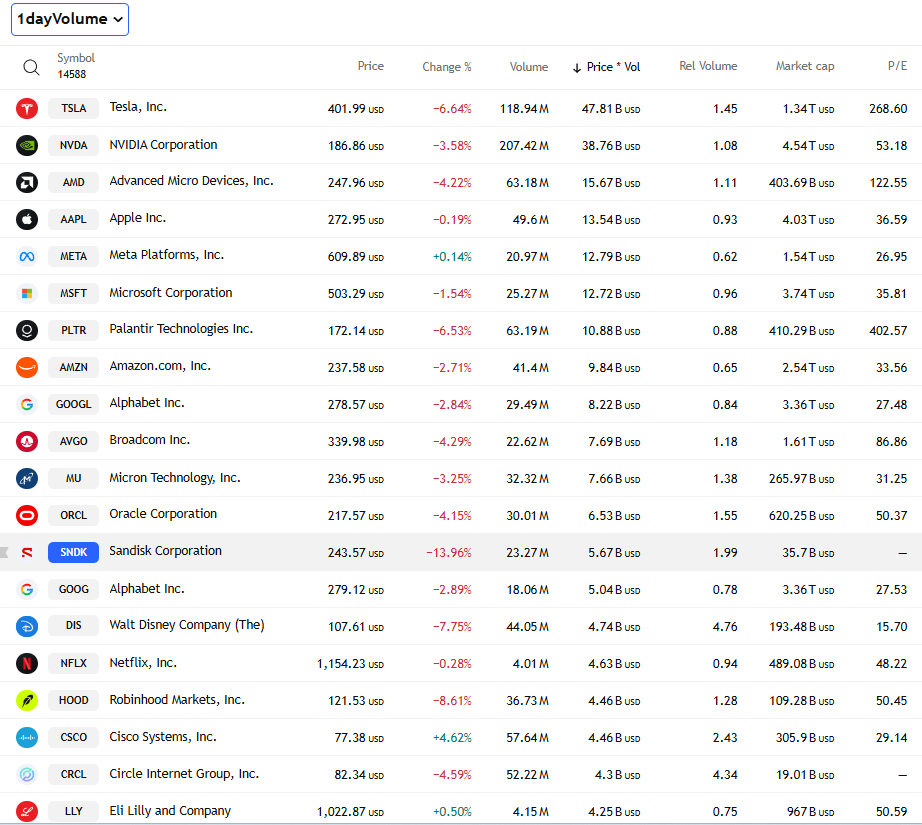Open the LLY ticker badge
The width and height of the screenshot is (922, 825).
pos(74,811)
